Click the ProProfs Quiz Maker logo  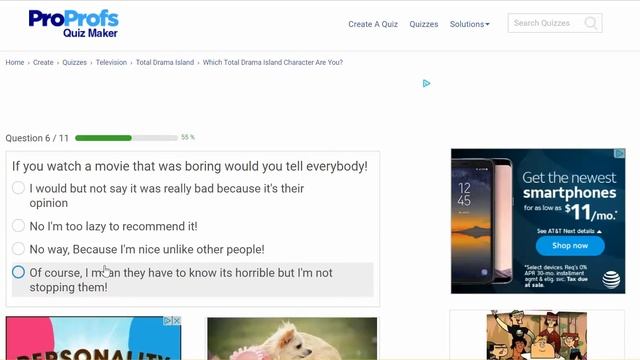coord(73,24)
